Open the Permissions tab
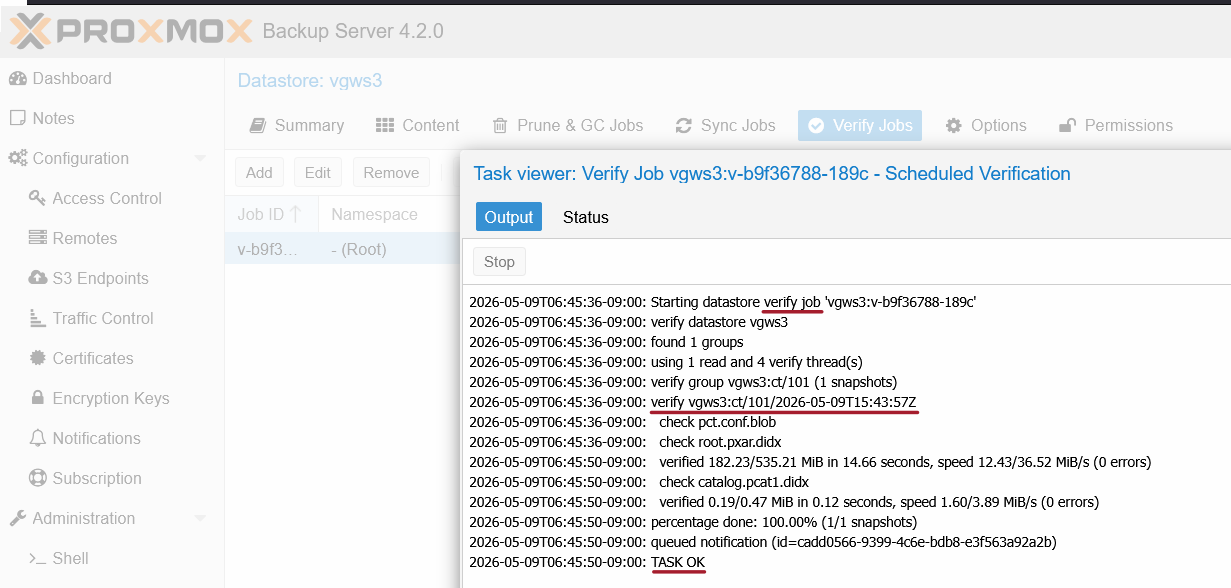 point(1116,125)
